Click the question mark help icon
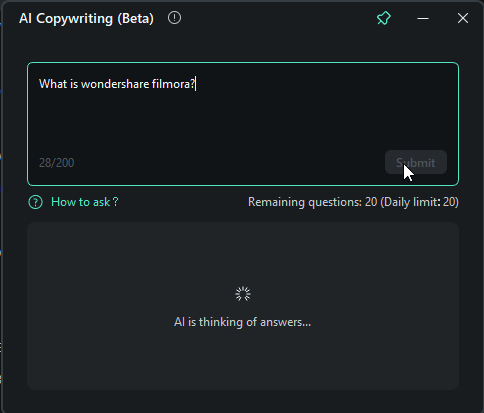Screen dimensions: 484x413 pyautogui.click(x=35, y=202)
